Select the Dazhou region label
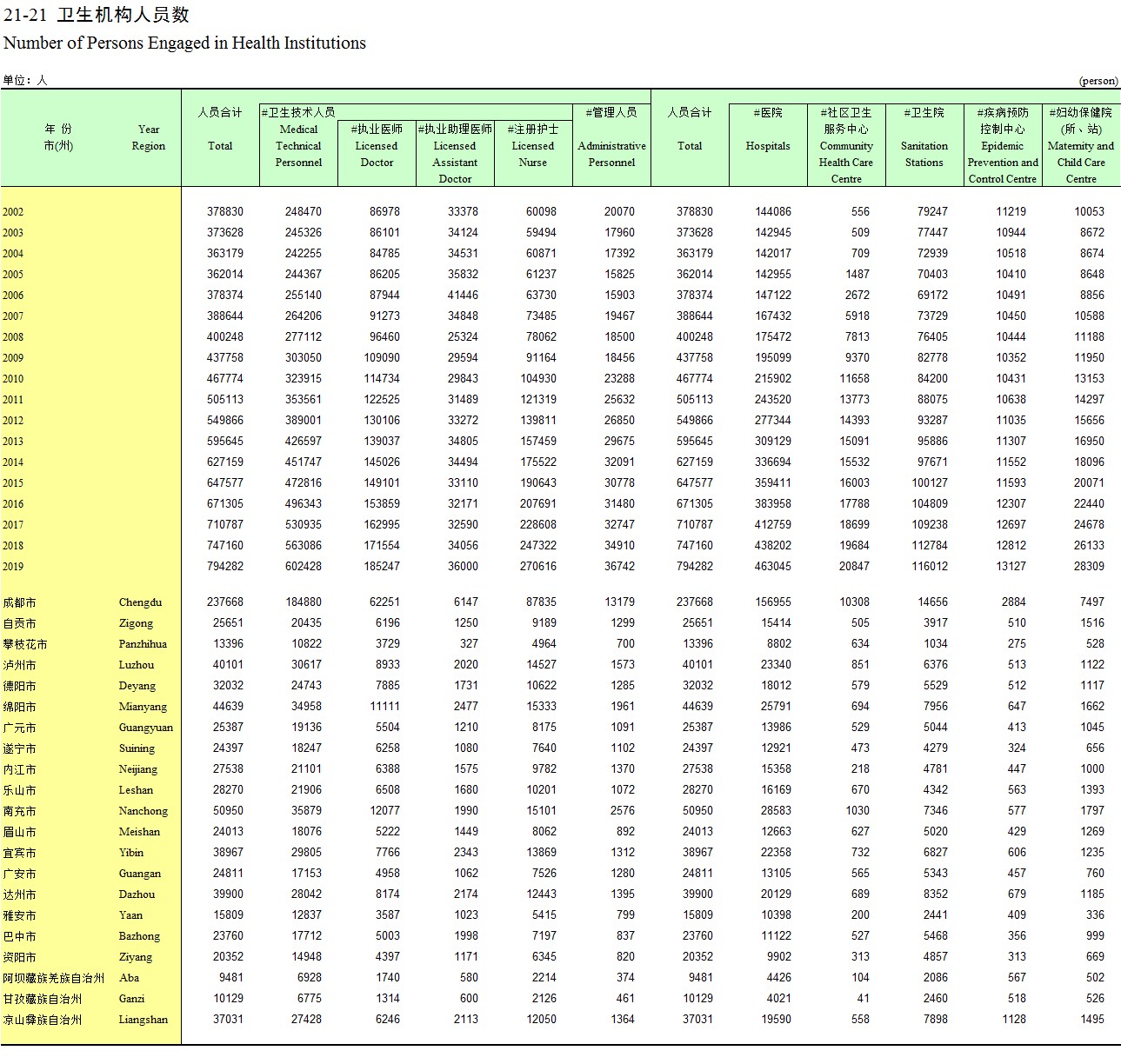 pos(137,894)
